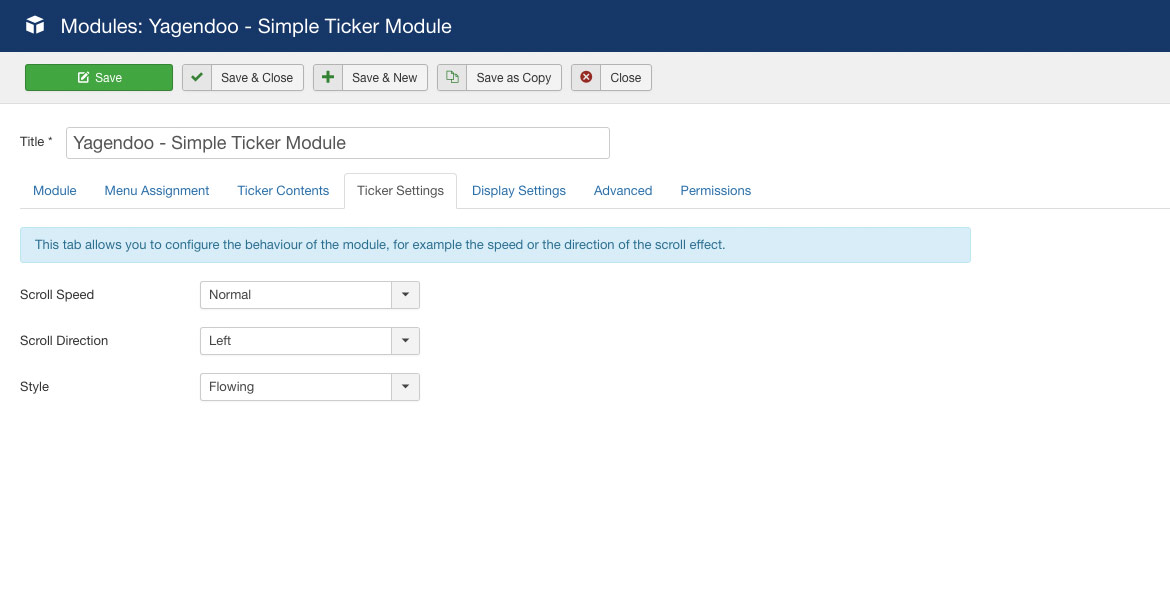The image size is (1170, 594).
Task: Open the Permissions tab
Action: click(x=716, y=191)
